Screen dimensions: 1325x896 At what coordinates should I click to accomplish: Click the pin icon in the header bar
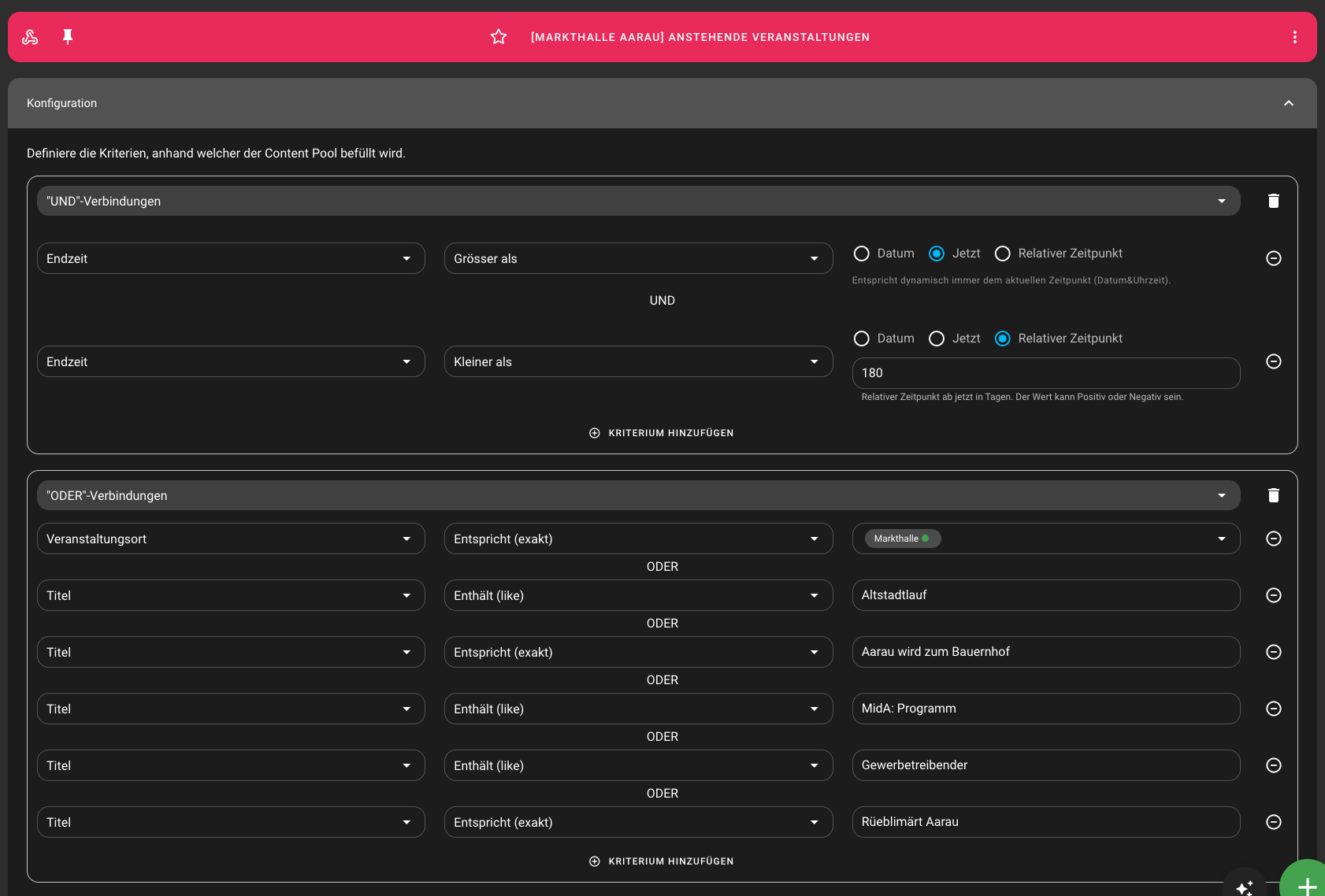(68, 36)
